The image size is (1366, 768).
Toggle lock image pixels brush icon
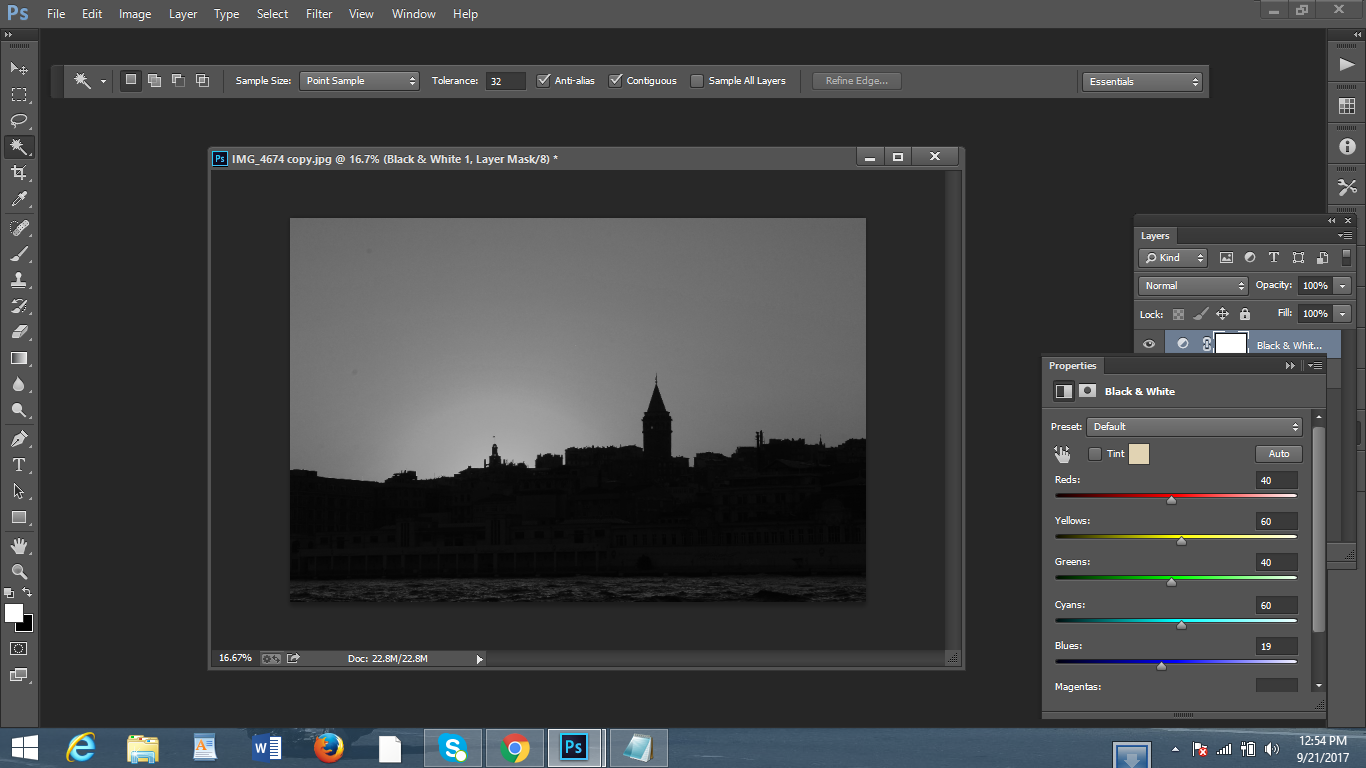[1201, 314]
